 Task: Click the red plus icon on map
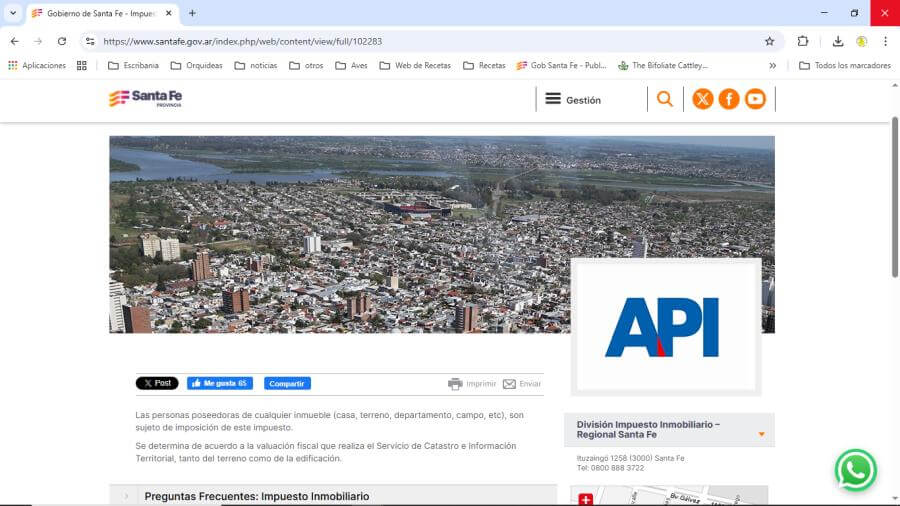[585, 499]
